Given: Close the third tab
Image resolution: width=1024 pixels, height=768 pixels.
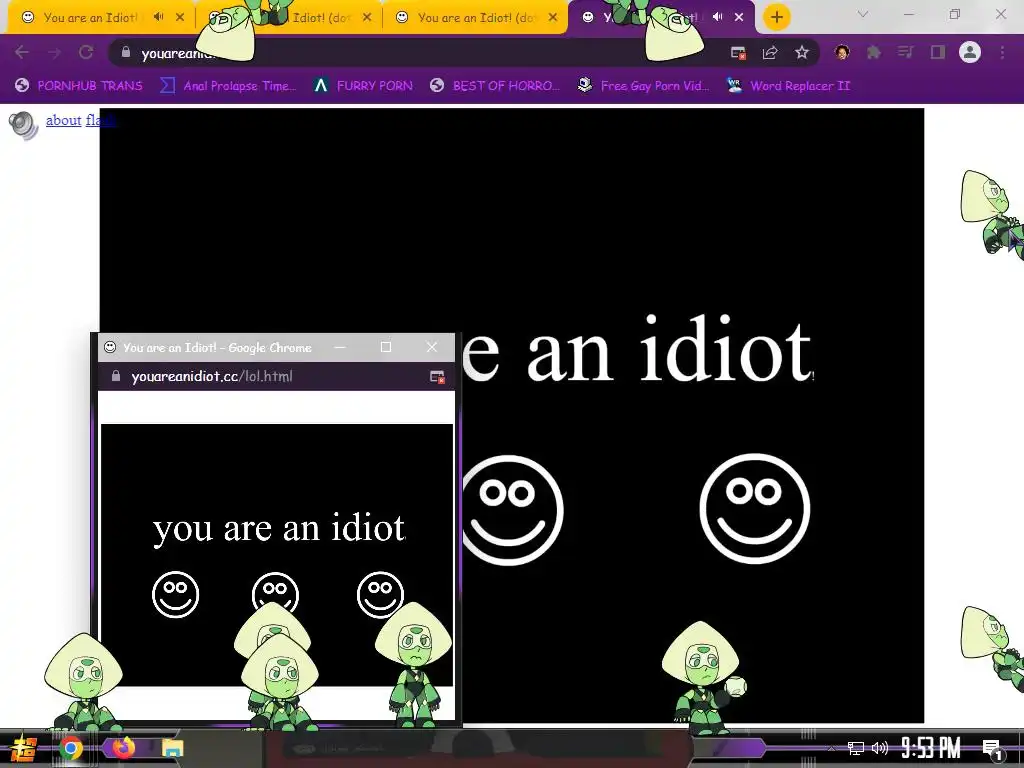Looking at the screenshot, I should coord(553,17).
